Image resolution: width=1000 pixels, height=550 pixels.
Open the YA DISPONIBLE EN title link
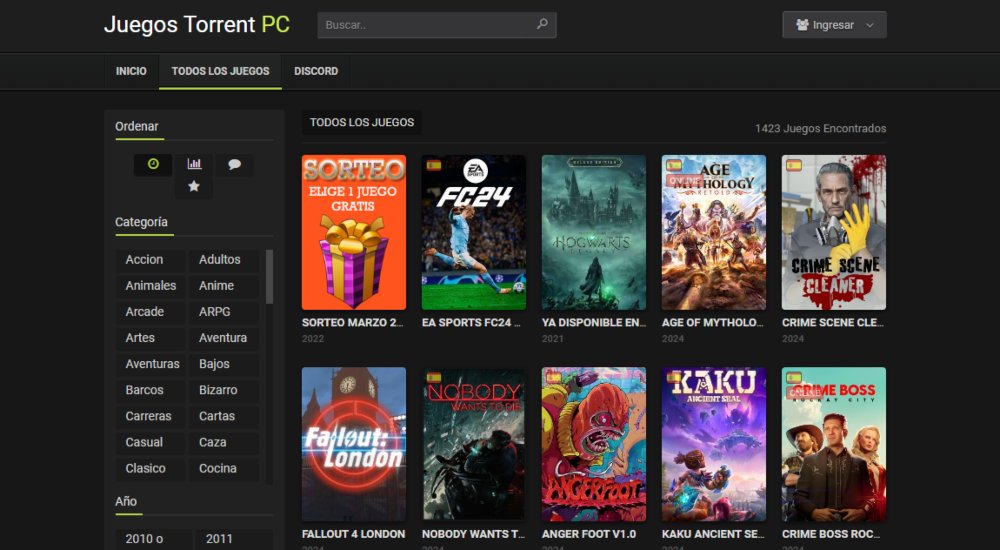pos(594,323)
